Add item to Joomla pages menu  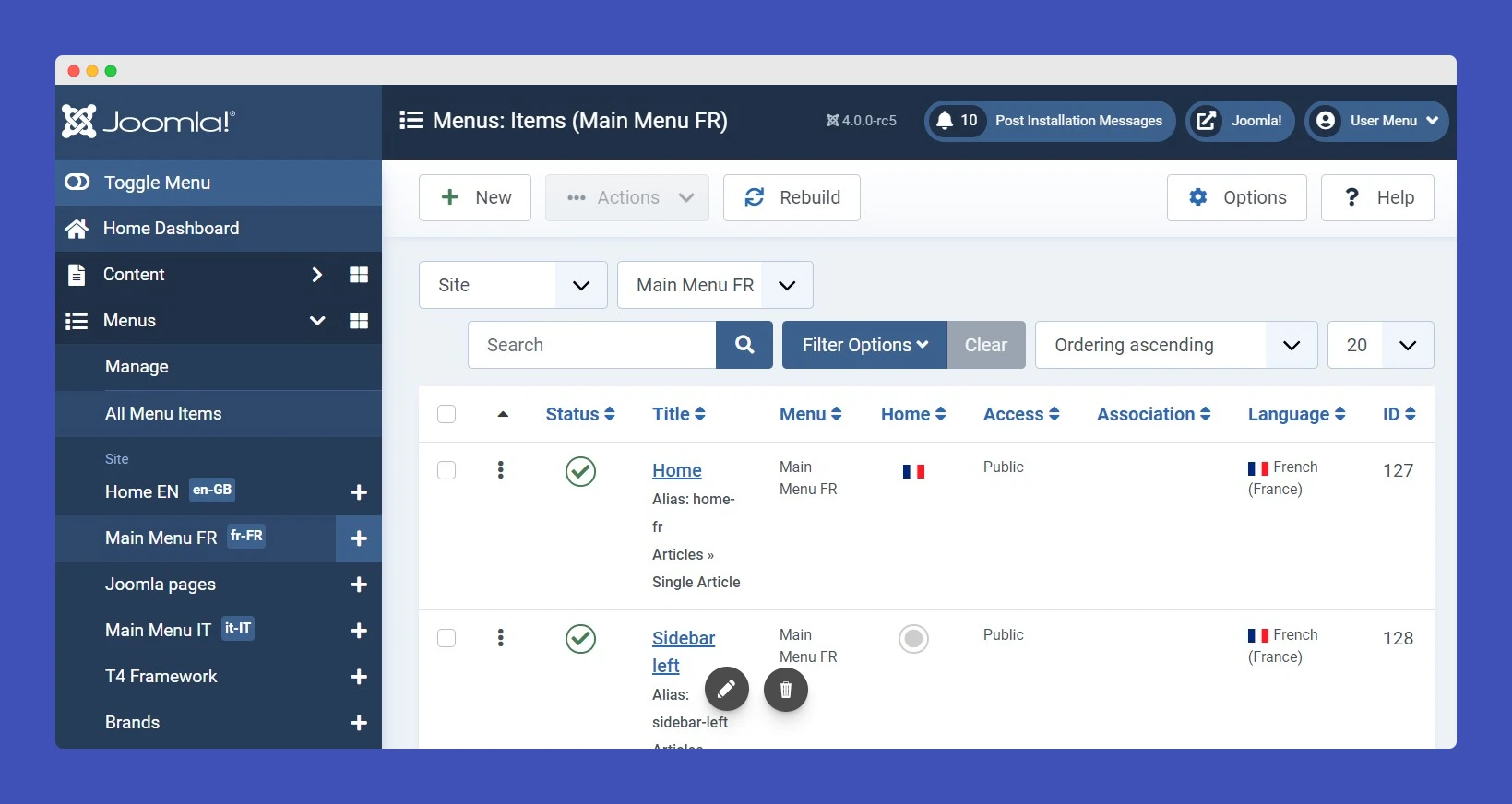(359, 585)
